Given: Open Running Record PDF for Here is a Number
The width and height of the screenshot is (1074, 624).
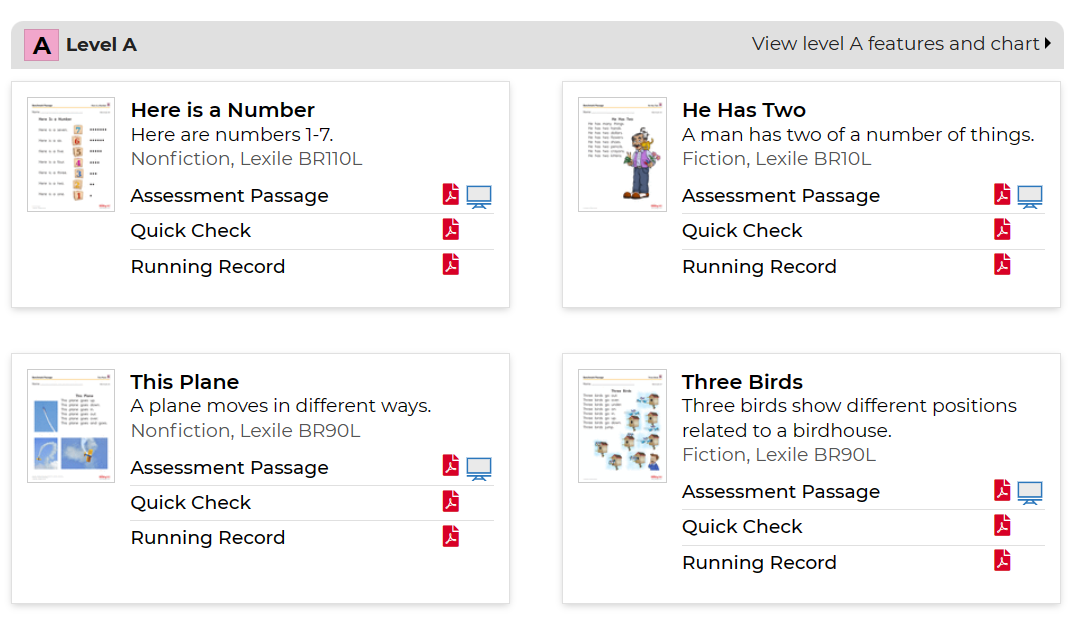Looking at the screenshot, I should [451, 265].
